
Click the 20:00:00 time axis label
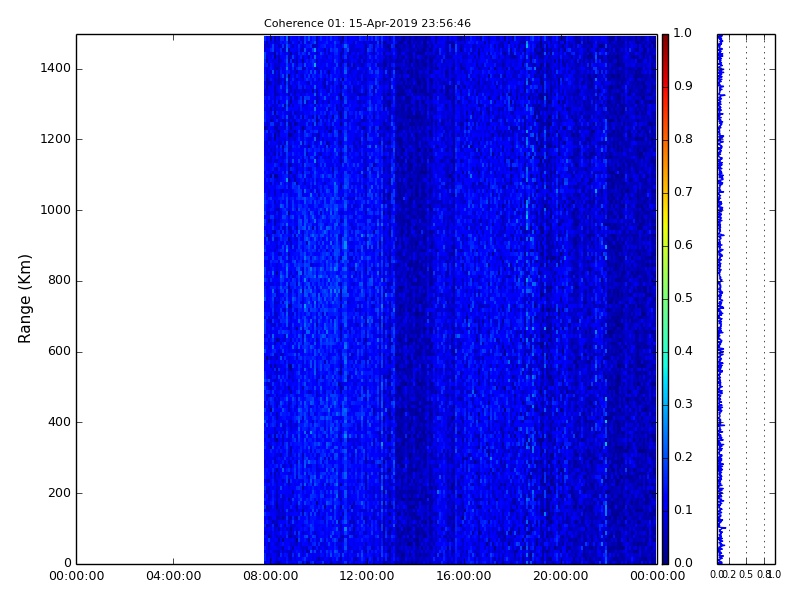pyautogui.click(x=561, y=577)
